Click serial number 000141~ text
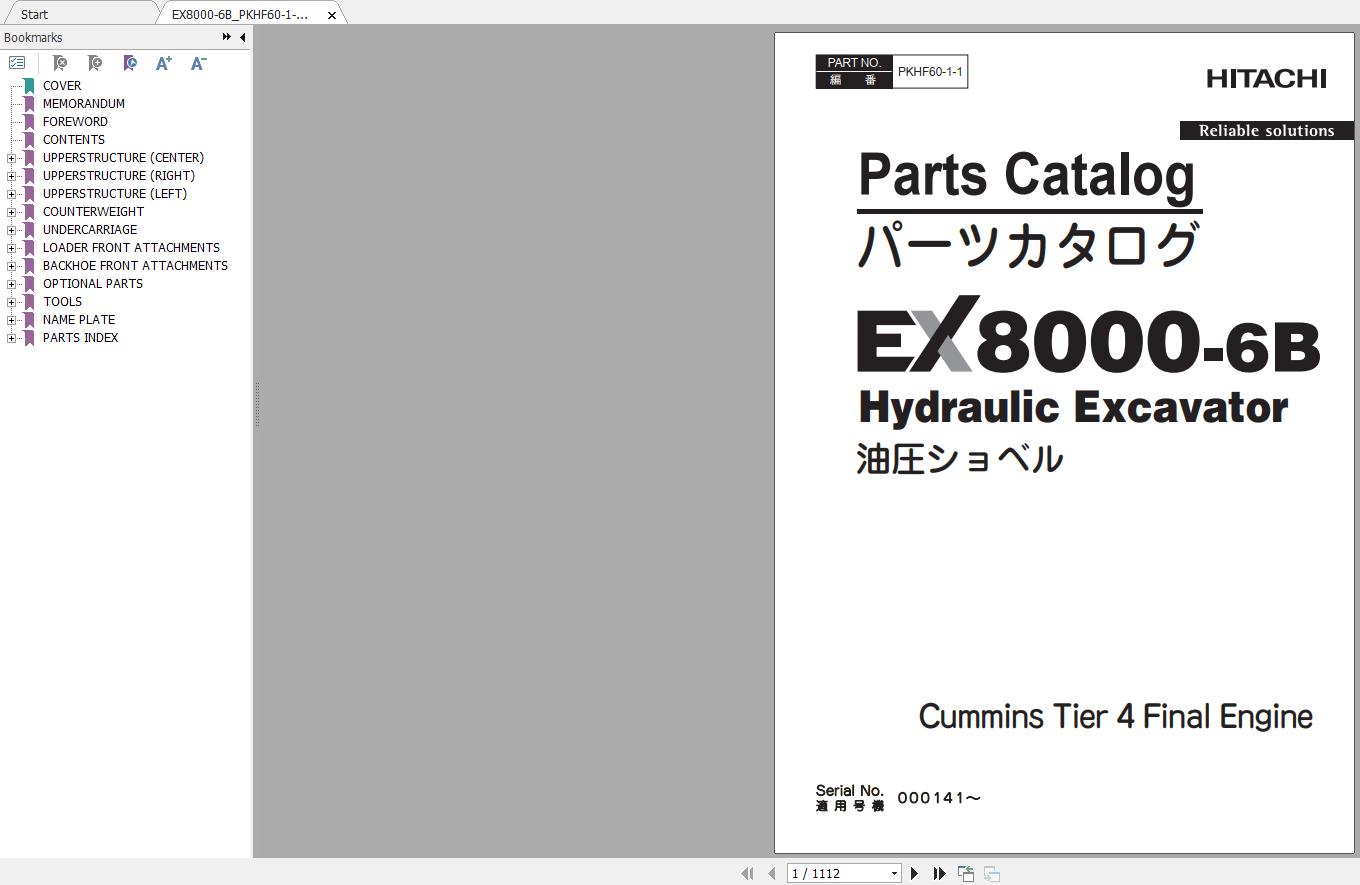This screenshot has width=1360, height=885. coord(939,798)
